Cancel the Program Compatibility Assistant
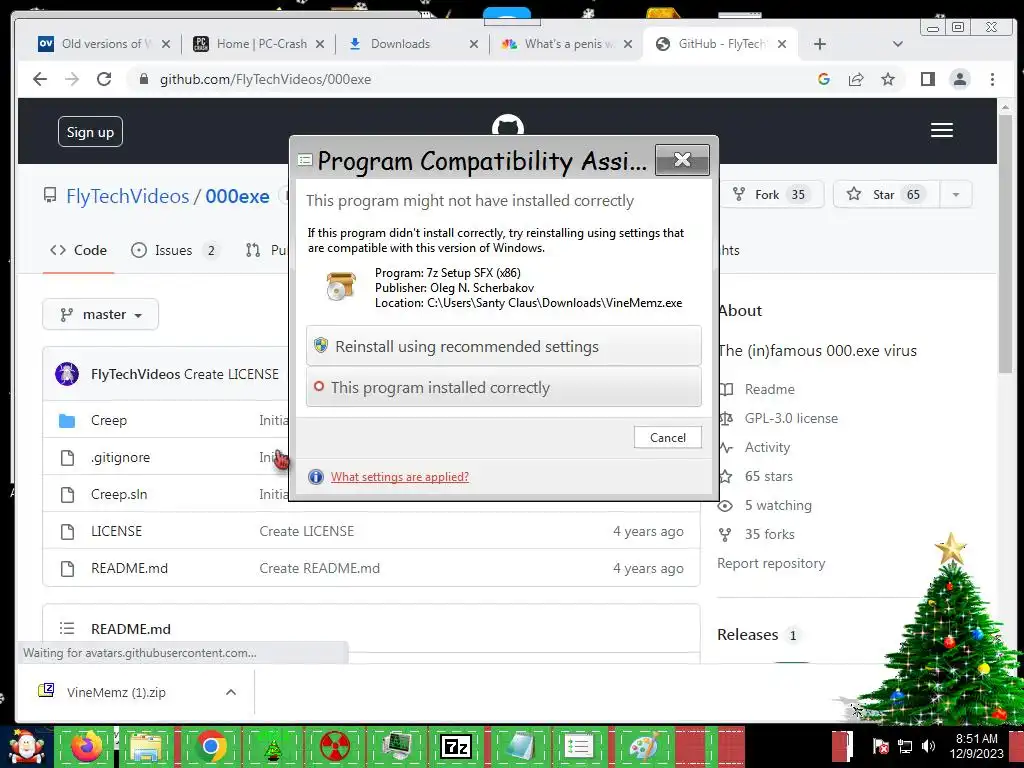 (x=667, y=438)
